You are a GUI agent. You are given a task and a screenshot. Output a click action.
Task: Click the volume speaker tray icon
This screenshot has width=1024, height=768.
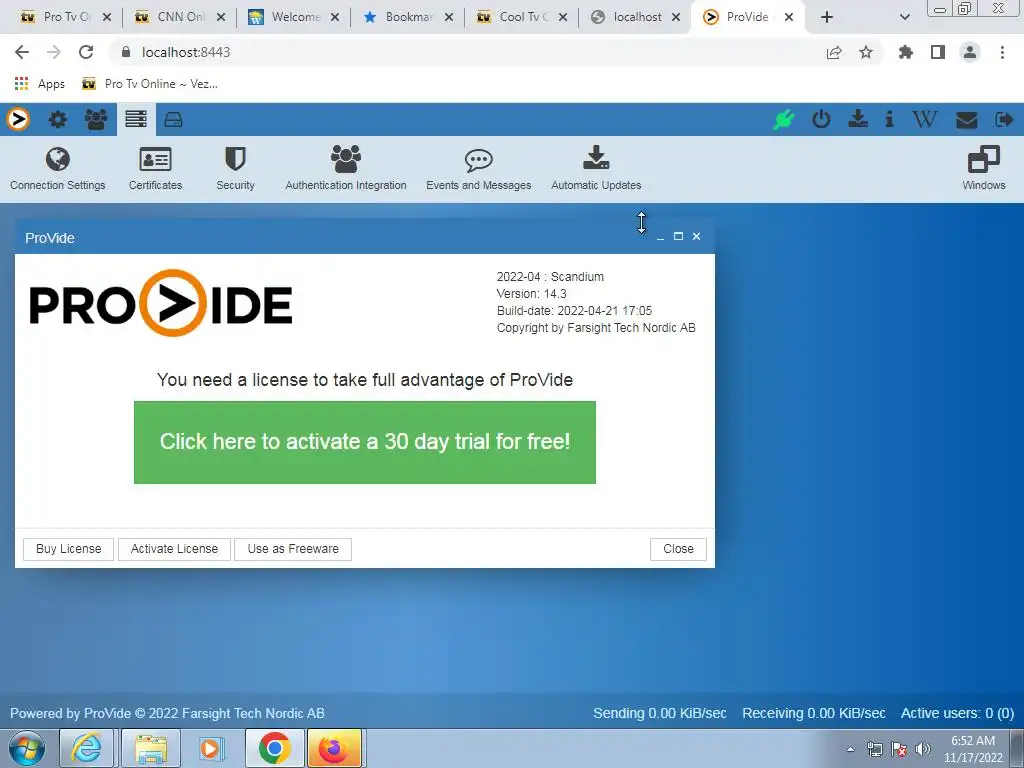(x=923, y=749)
